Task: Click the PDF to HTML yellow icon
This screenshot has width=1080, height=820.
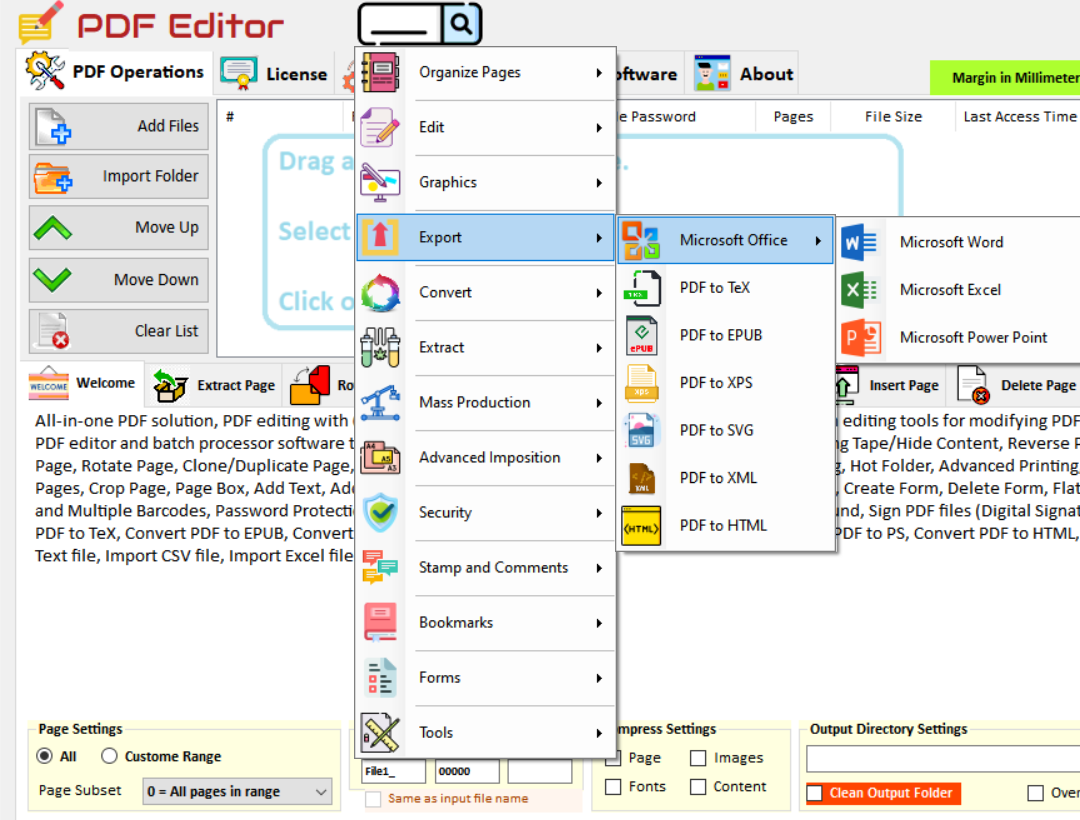Action: (641, 525)
